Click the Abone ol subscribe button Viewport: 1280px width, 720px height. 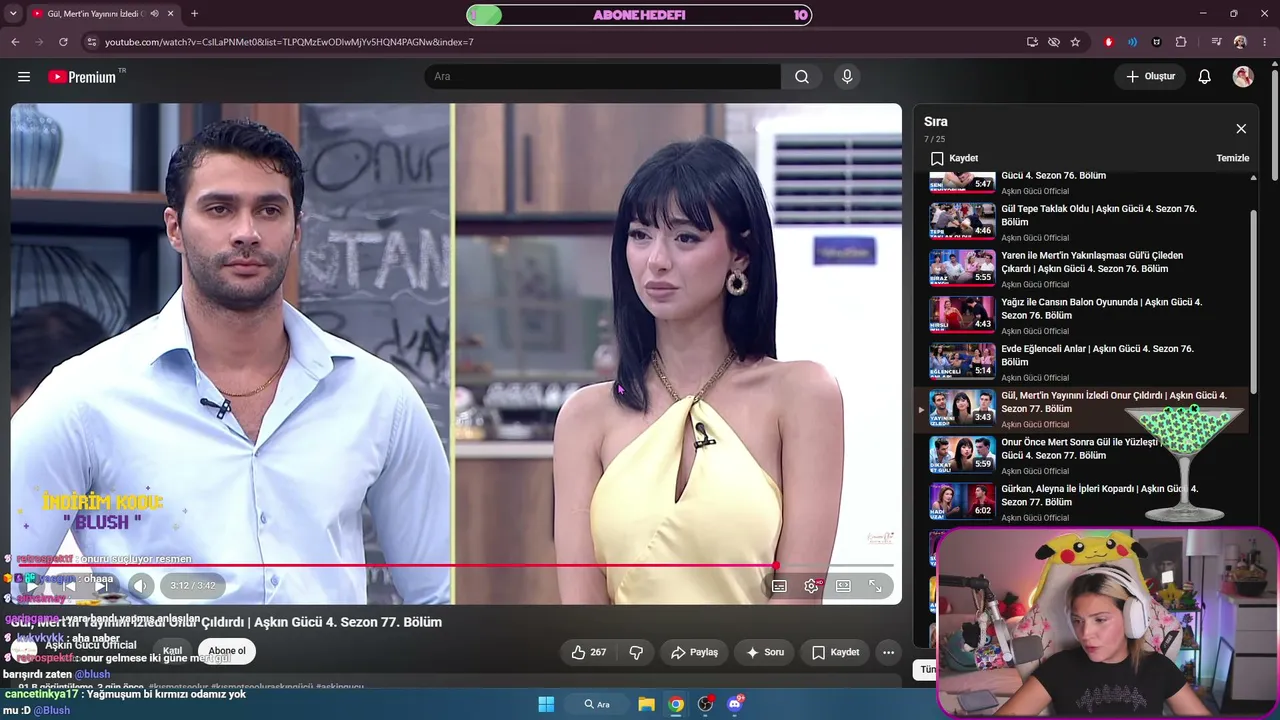click(x=227, y=651)
